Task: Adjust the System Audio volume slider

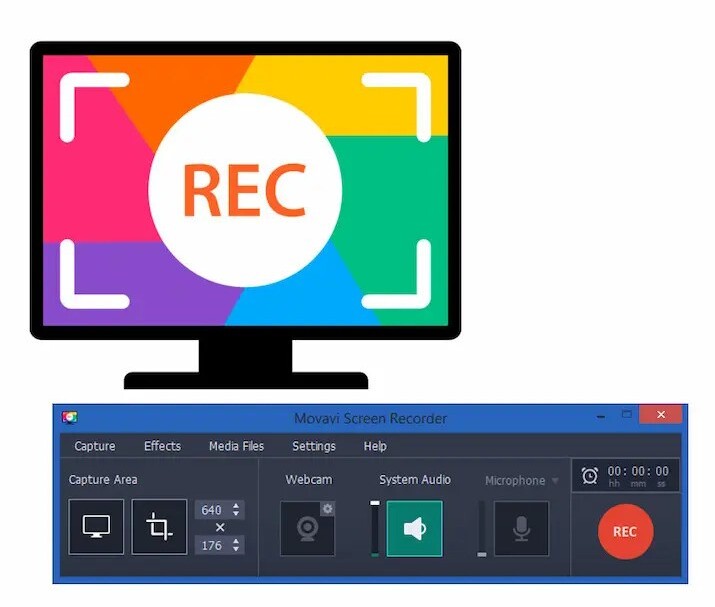Action: click(x=375, y=529)
